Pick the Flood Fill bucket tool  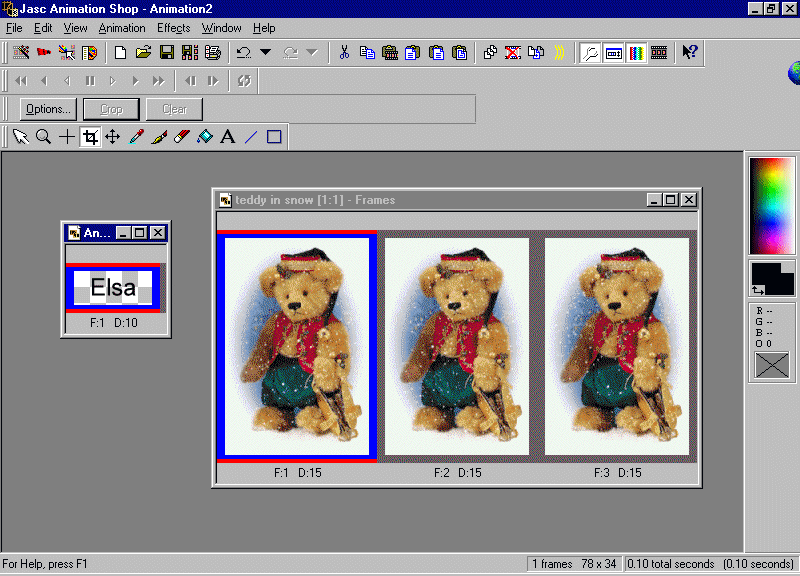coord(205,137)
